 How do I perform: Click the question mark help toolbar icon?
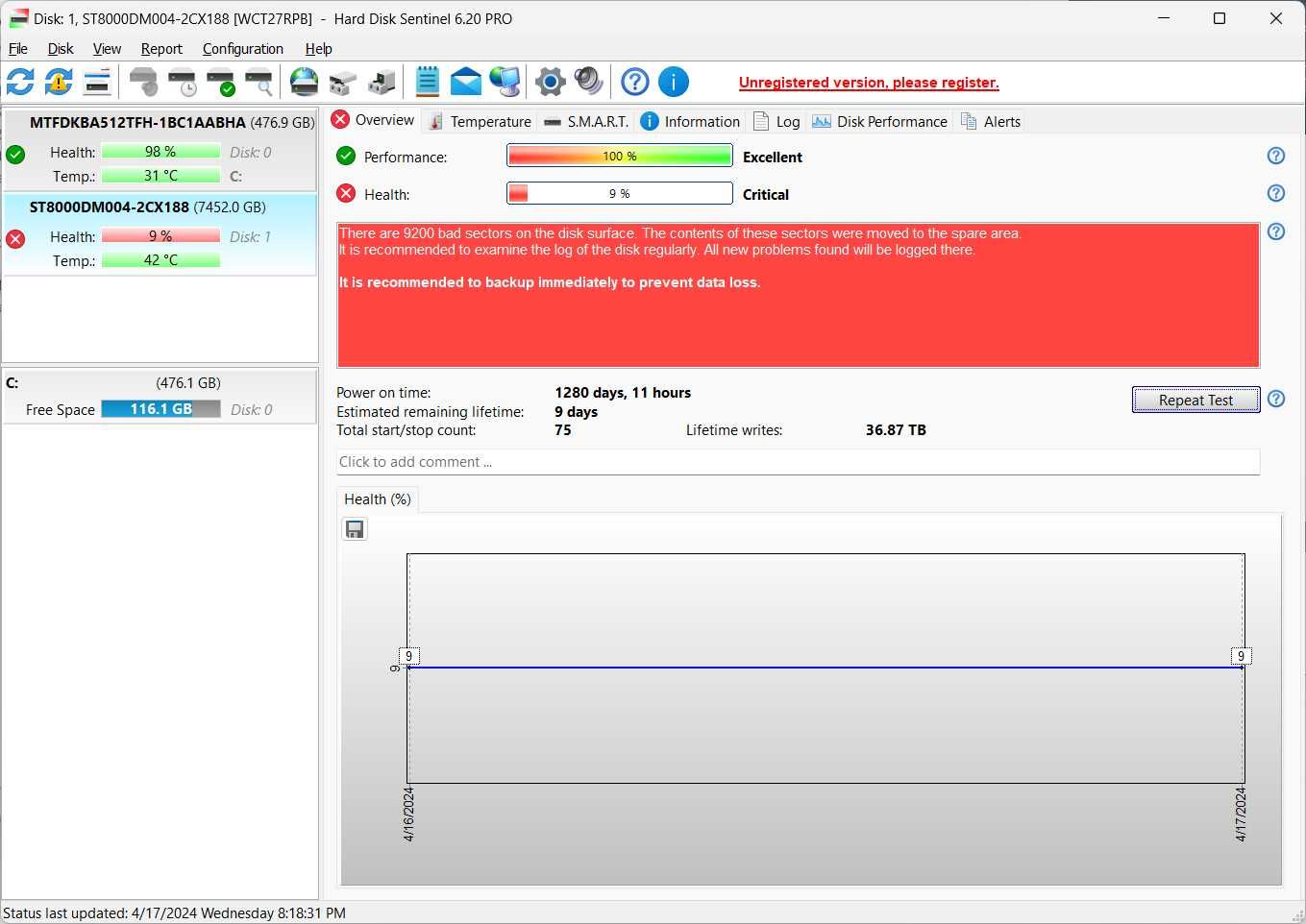(635, 82)
